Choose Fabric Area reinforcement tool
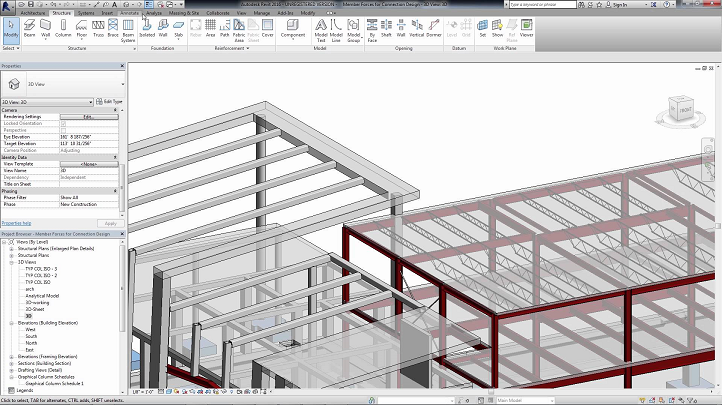 tap(239, 30)
